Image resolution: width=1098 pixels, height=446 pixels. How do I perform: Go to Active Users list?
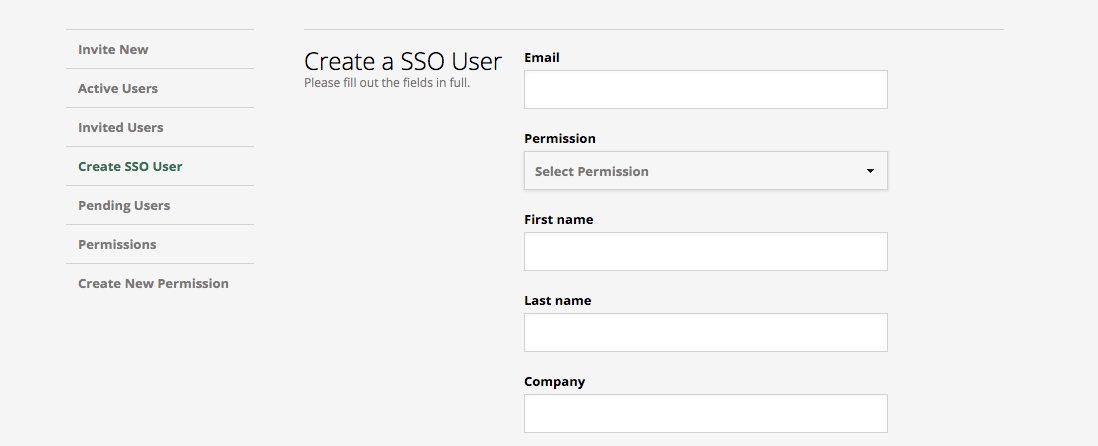(x=118, y=89)
